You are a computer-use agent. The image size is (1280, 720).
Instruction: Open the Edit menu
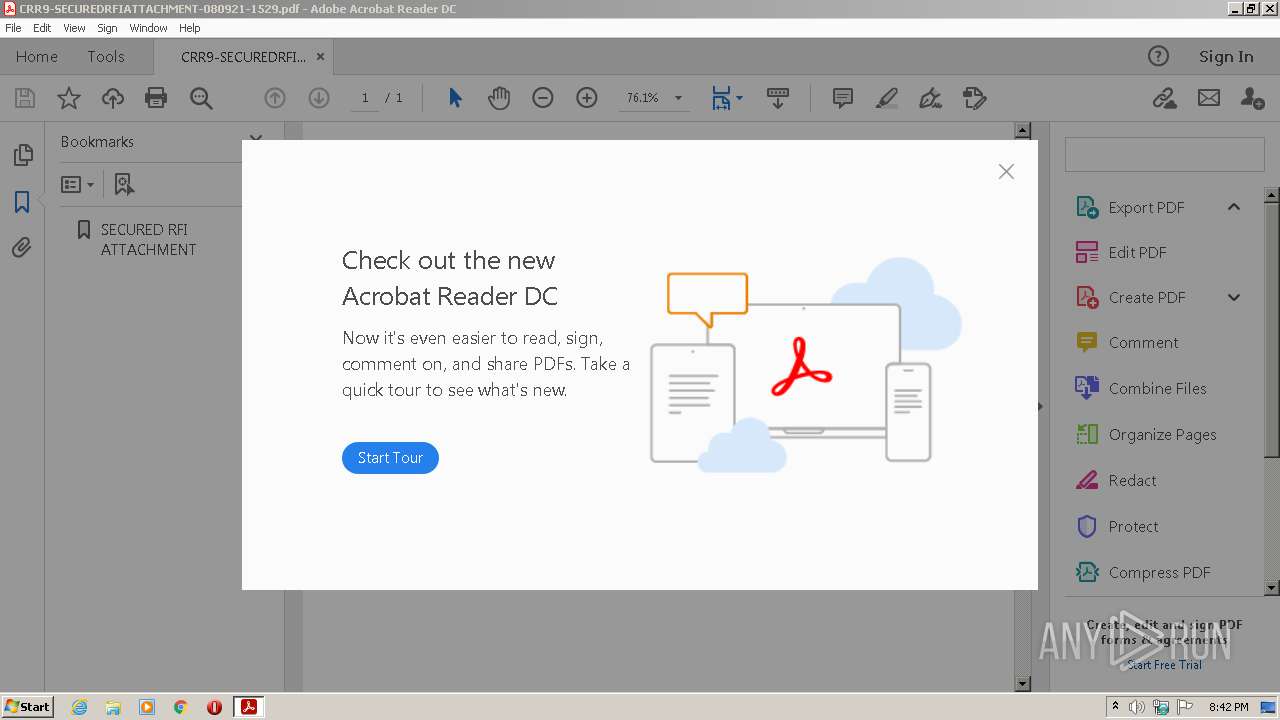(42, 28)
